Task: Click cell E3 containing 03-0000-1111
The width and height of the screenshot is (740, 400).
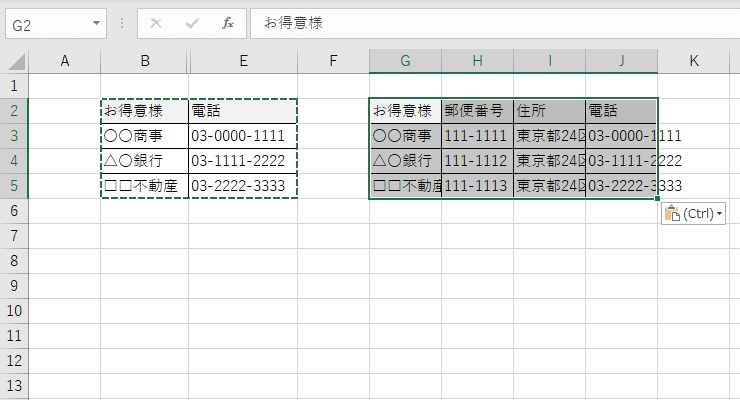Action: tap(243, 136)
